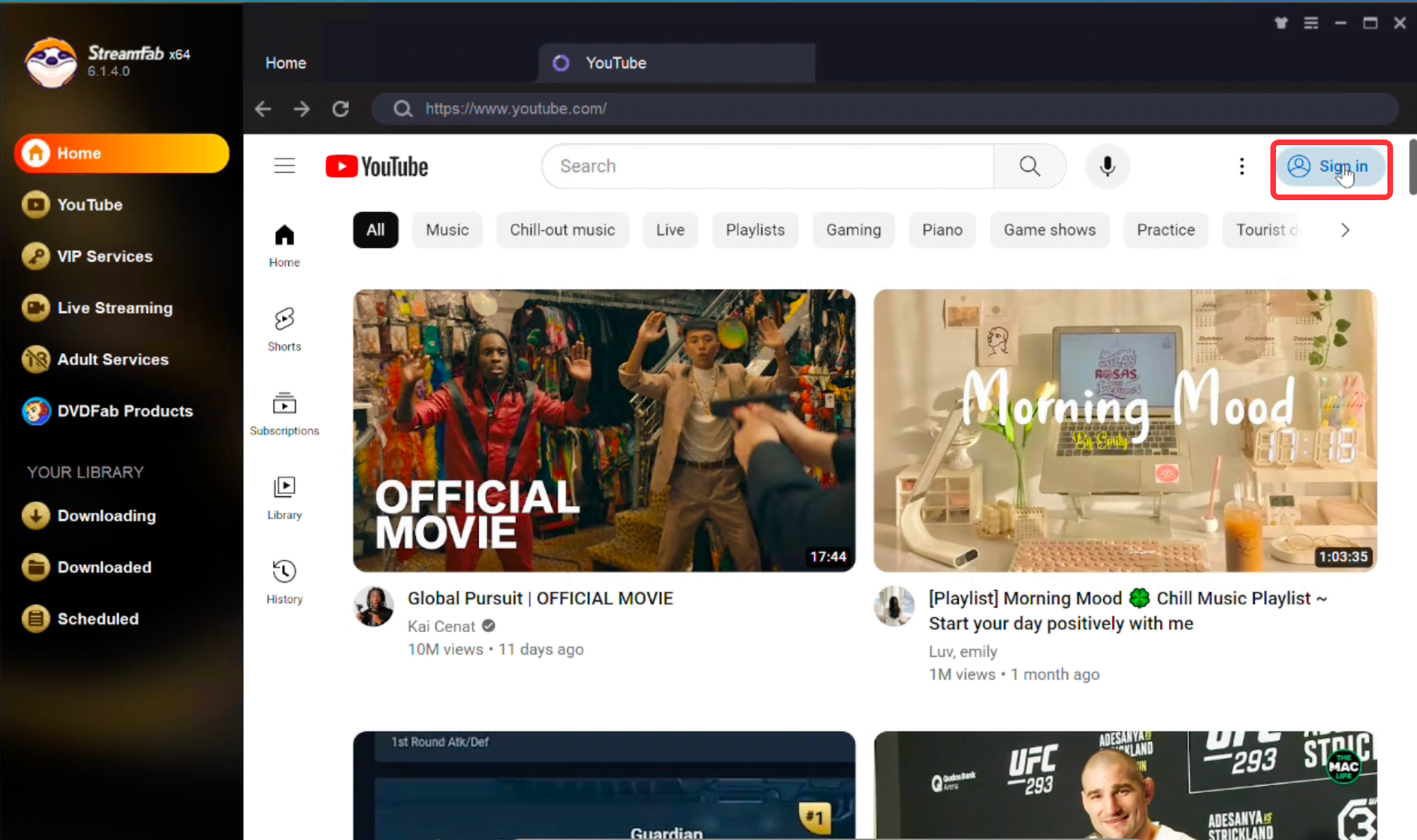Open Library in mini guide
The height and width of the screenshot is (840, 1417).
284,498
